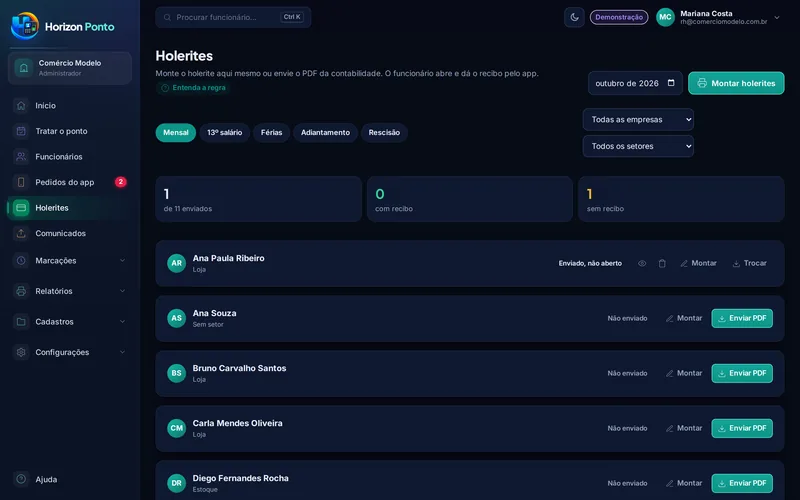Click the AS avatar for Ana Souza
This screenshot has height=500, width=800.
pyautogui.click(x=177, y=318)
